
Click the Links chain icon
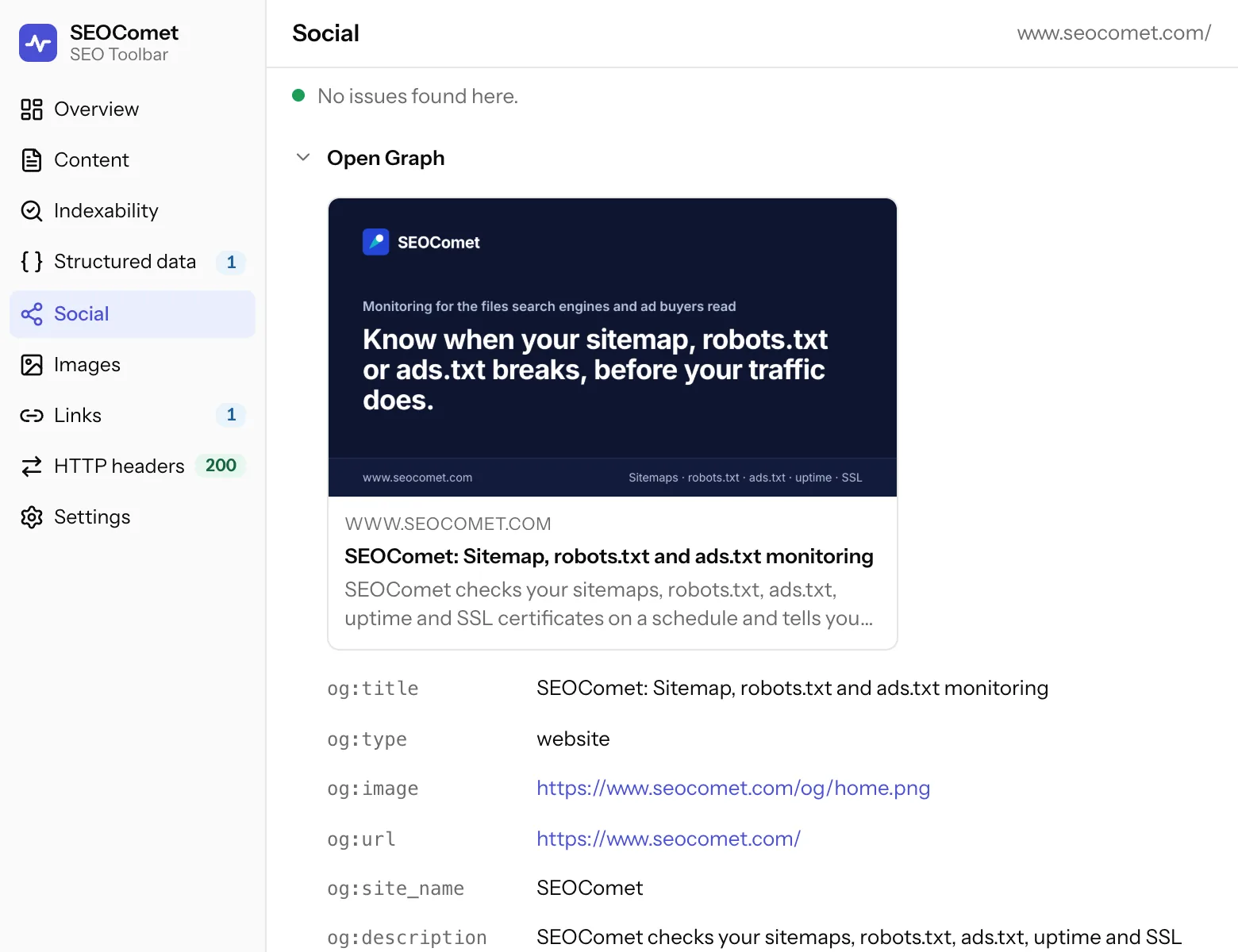32,416
